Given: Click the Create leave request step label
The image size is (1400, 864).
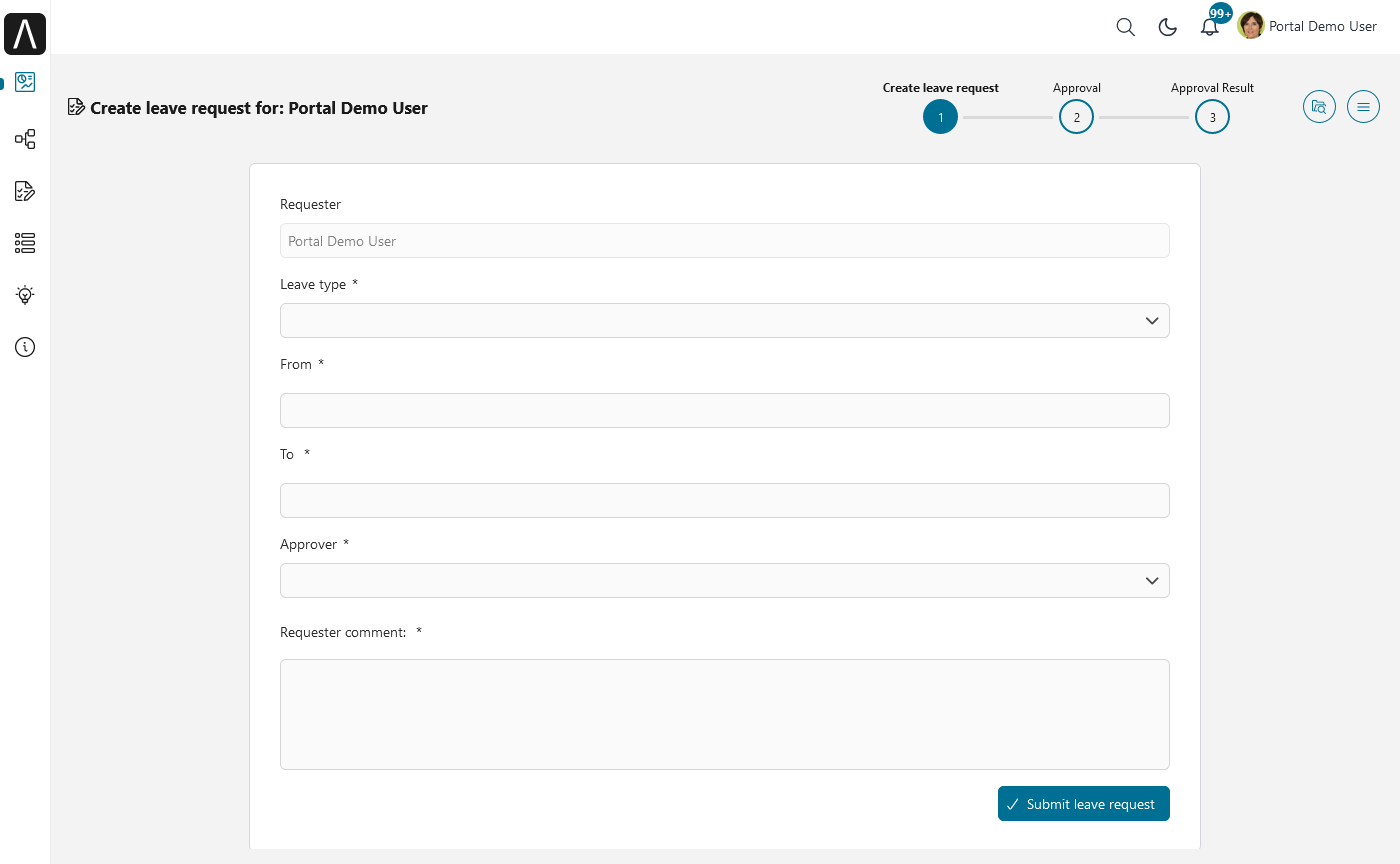Looking at the screenshot, I should (x=941, y=88).
